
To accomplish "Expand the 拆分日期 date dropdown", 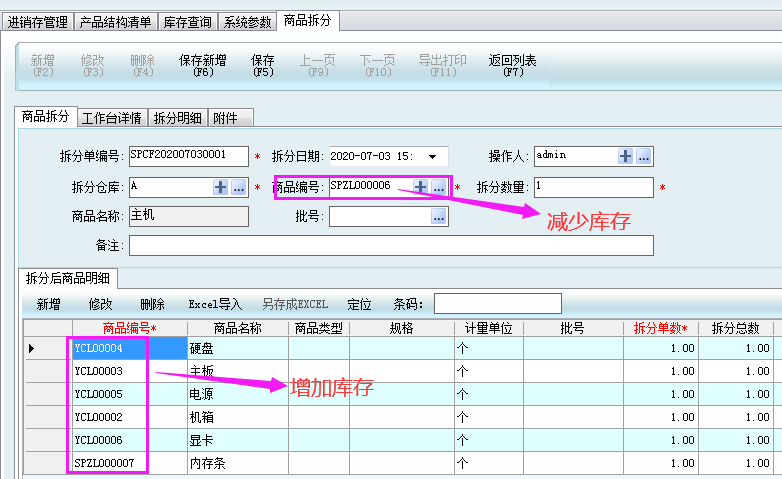I will pyautogui.click(x=432, y=156).
